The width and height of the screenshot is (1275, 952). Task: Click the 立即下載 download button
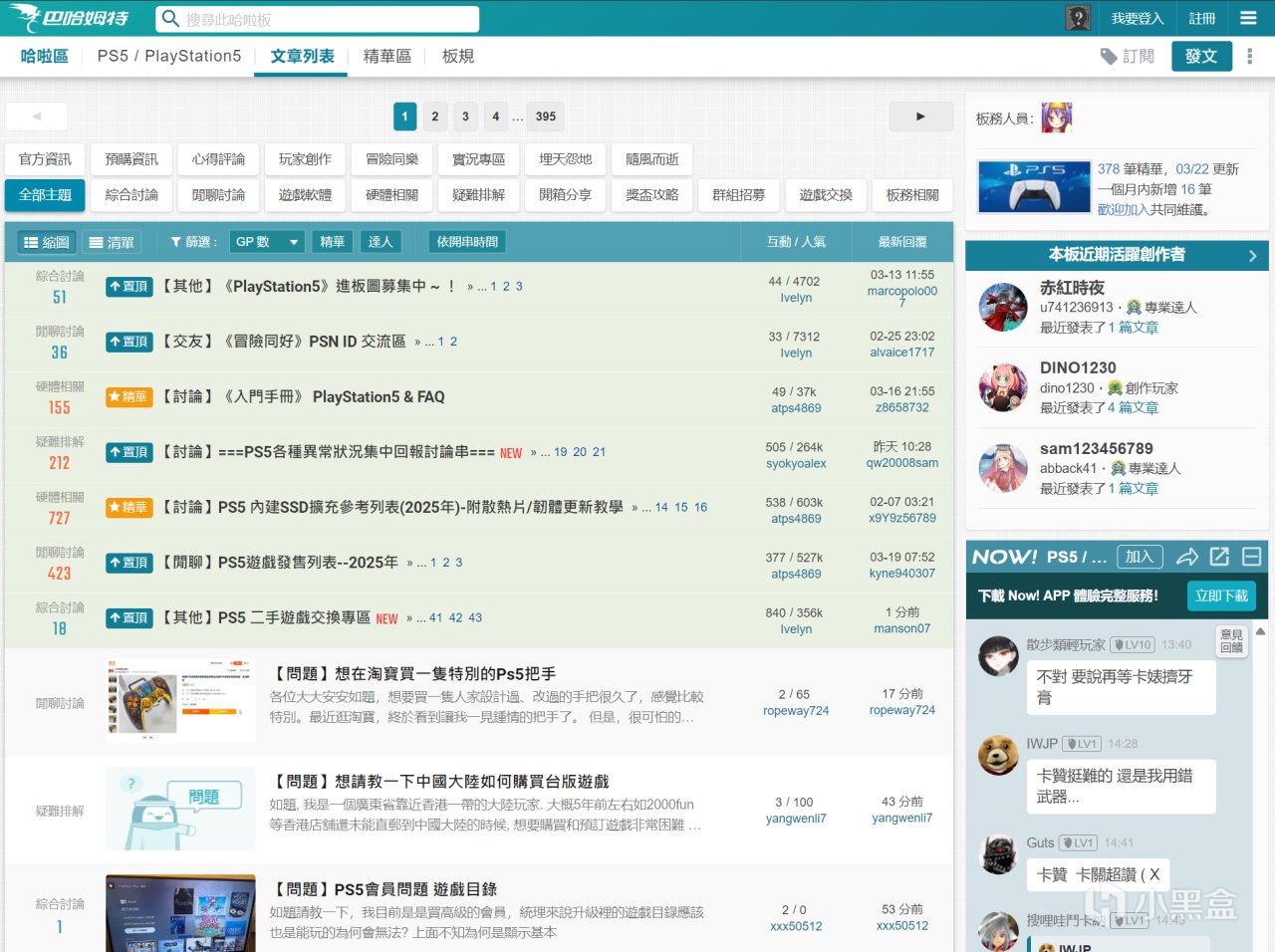1221,595
